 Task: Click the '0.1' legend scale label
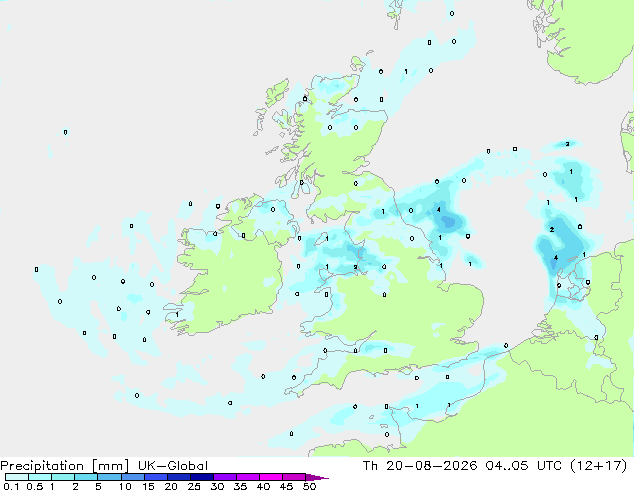[x=11, y=486]
